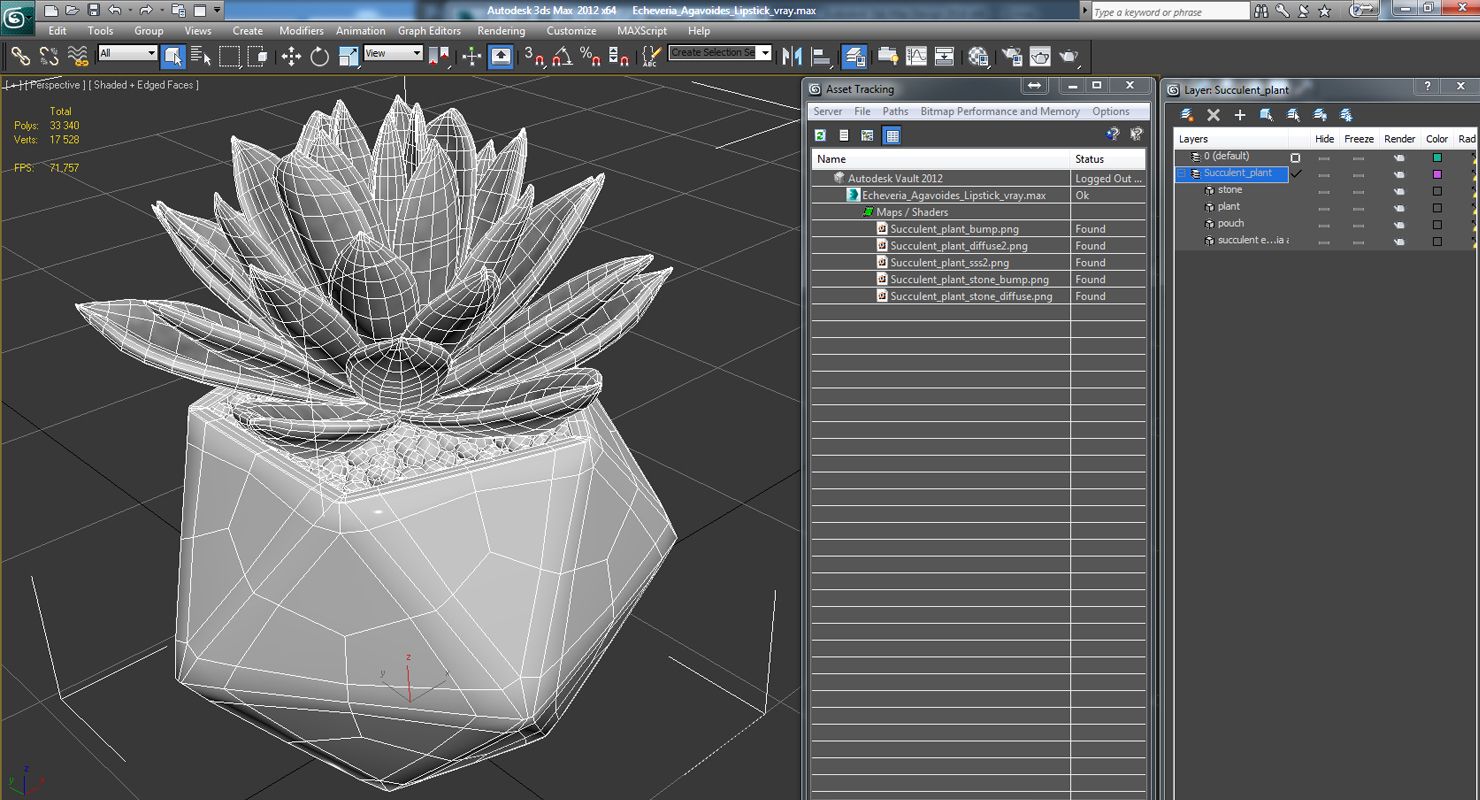Click Add Selected Objects to Layer plus
The image size is (1480, 800).
pyautogui.click(x=1240, y=115)
